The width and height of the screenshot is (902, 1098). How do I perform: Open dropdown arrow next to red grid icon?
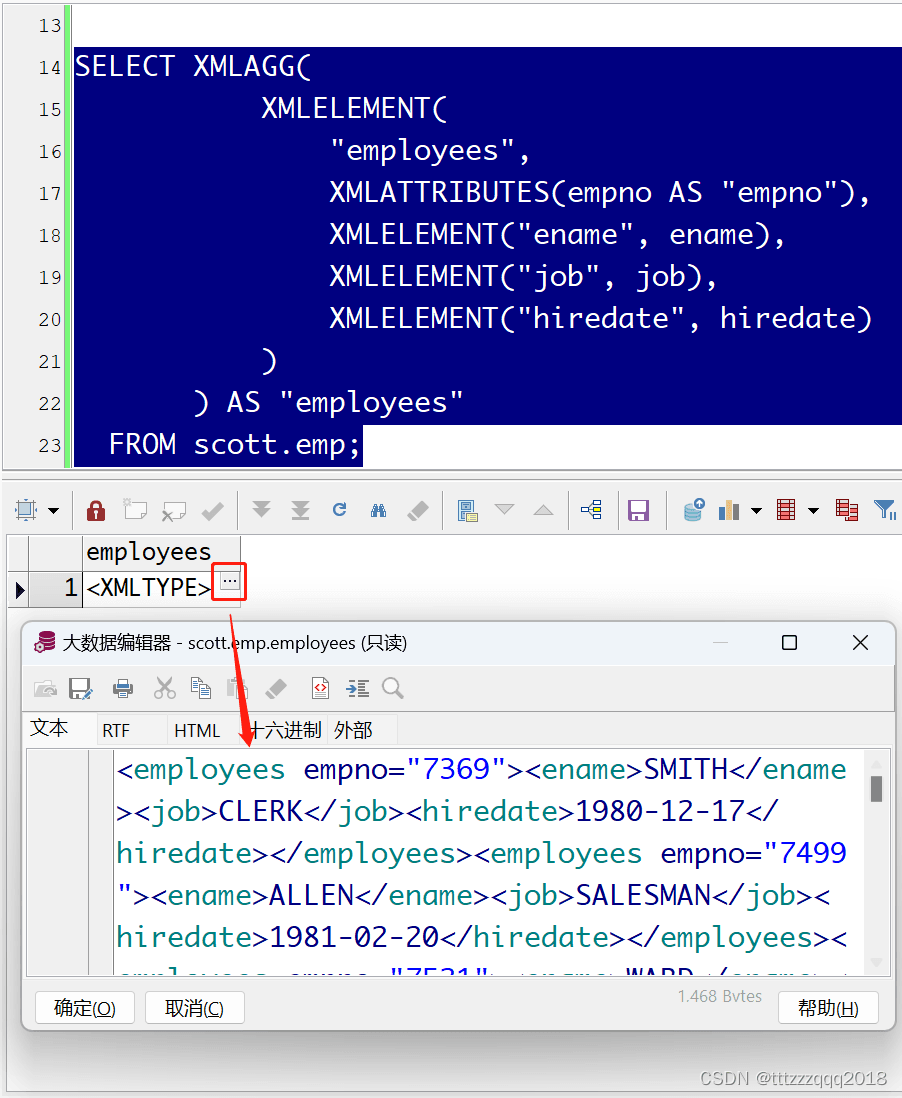tap(813, 510)
